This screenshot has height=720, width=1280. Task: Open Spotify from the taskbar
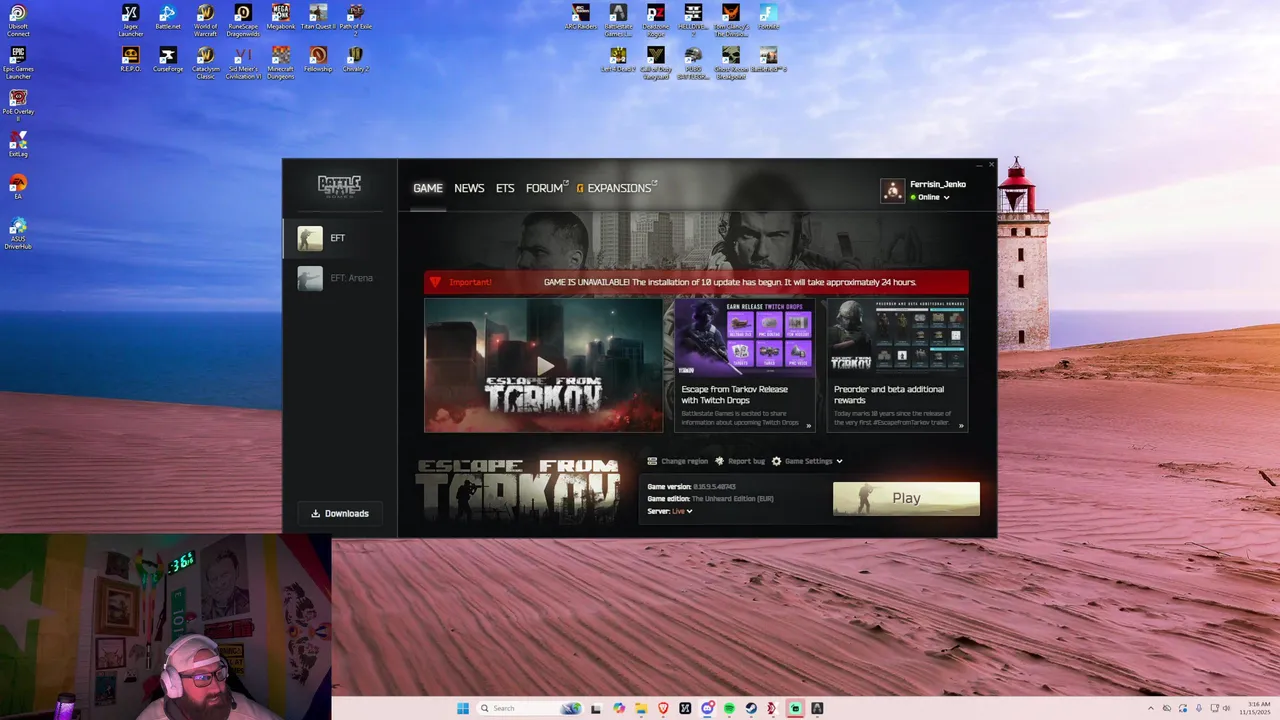click(x=728, y=708)
